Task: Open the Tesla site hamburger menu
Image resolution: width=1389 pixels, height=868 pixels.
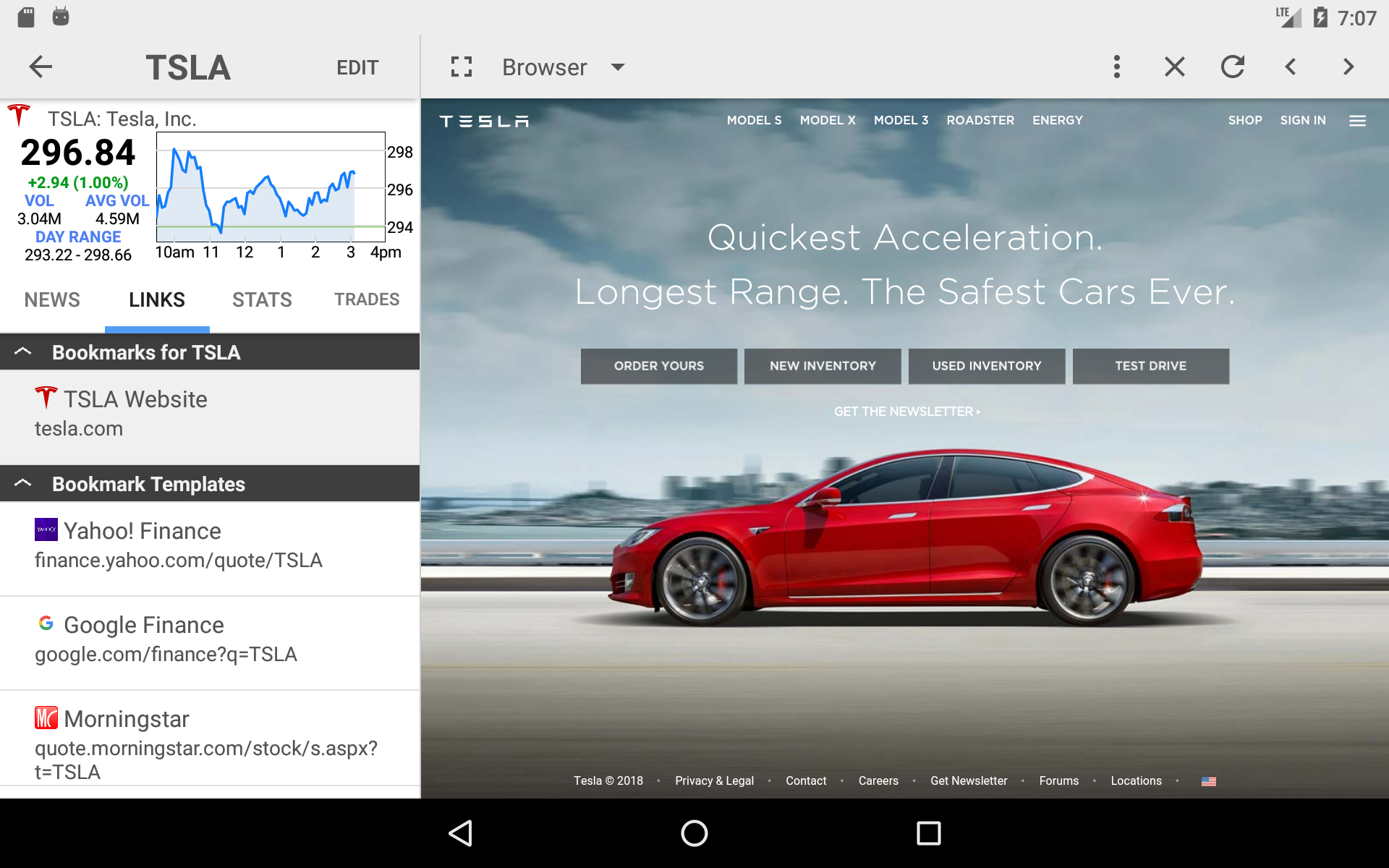Action: pyautogui.click(x=1358, y=121)
